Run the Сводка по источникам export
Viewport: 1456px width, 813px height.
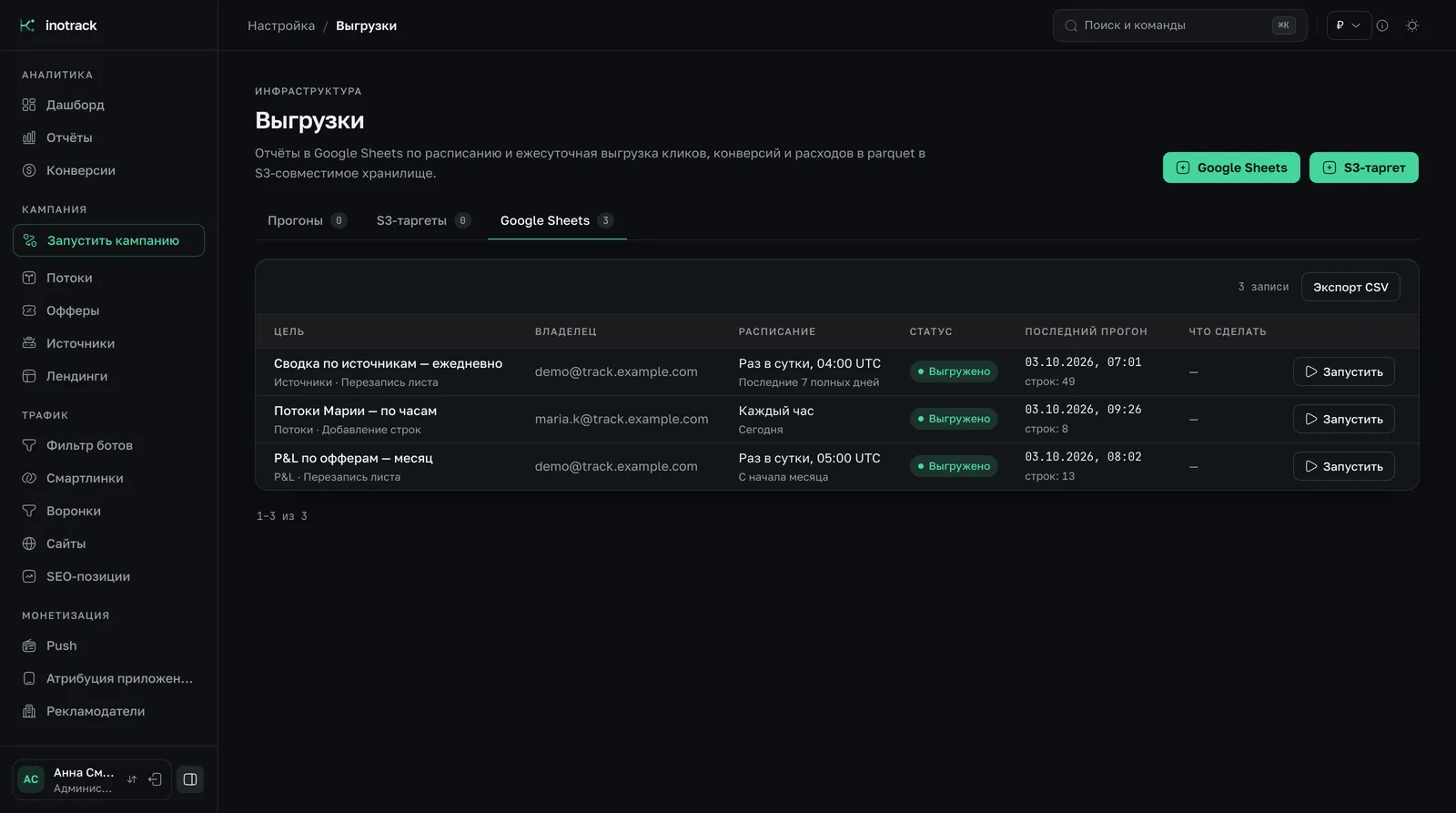tap(1343, 371)
